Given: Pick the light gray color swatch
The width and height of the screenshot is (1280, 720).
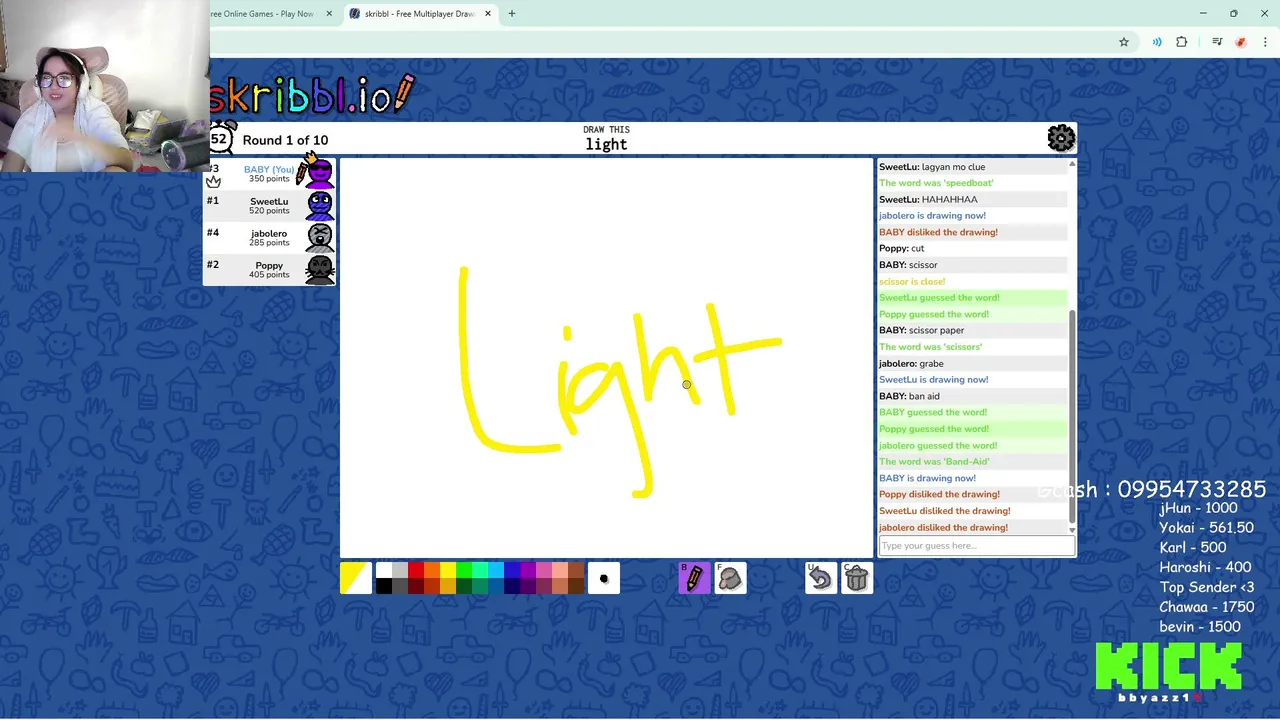Looking at the screenshot, I should click(x=400, y=570).
